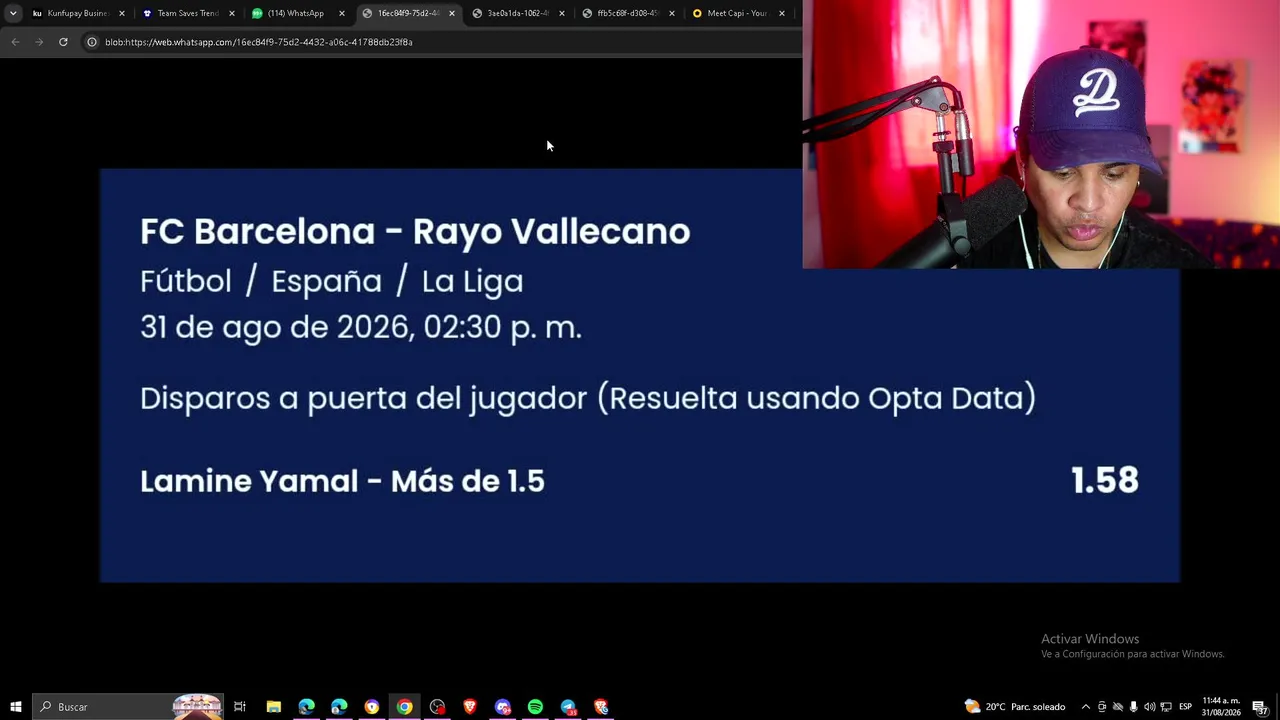Image resolution: width=1280 pixels, height=720 pixels.
Task: Close the Kunfupay Business tab
Action: click(x=122, y=13)
